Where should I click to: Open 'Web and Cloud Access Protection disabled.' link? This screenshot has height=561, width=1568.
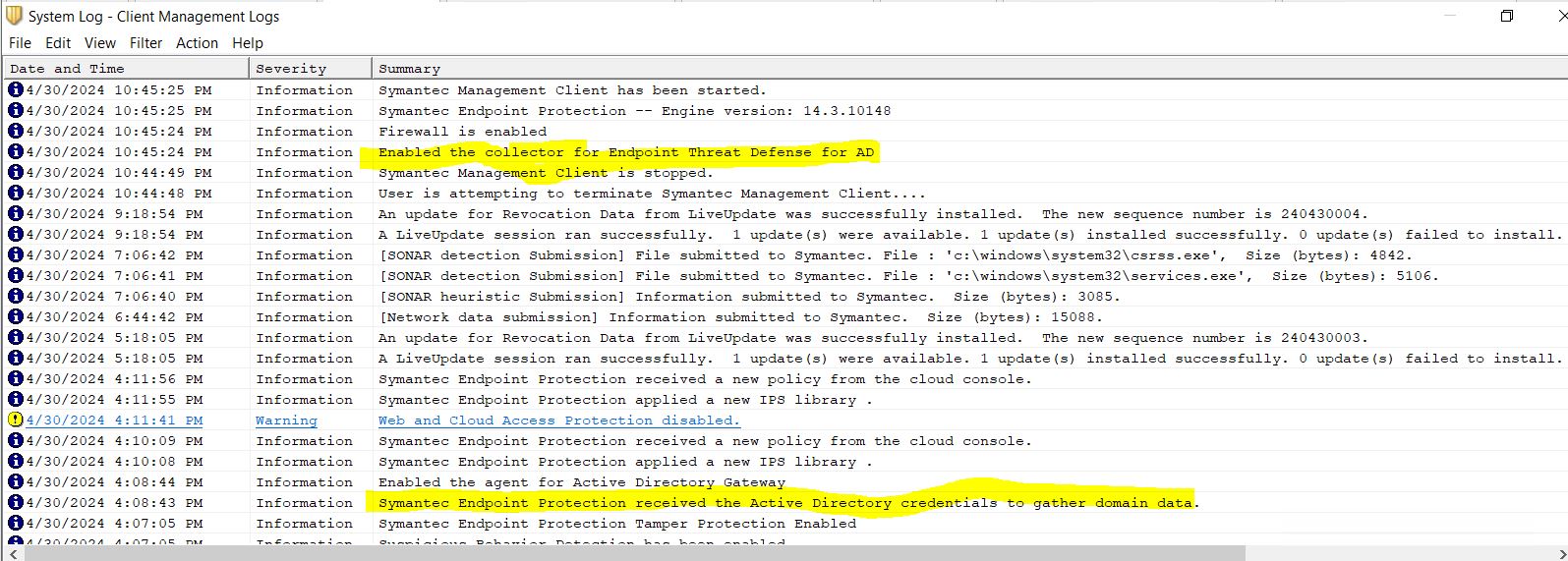pyautogui.click(x=559, y=421)
